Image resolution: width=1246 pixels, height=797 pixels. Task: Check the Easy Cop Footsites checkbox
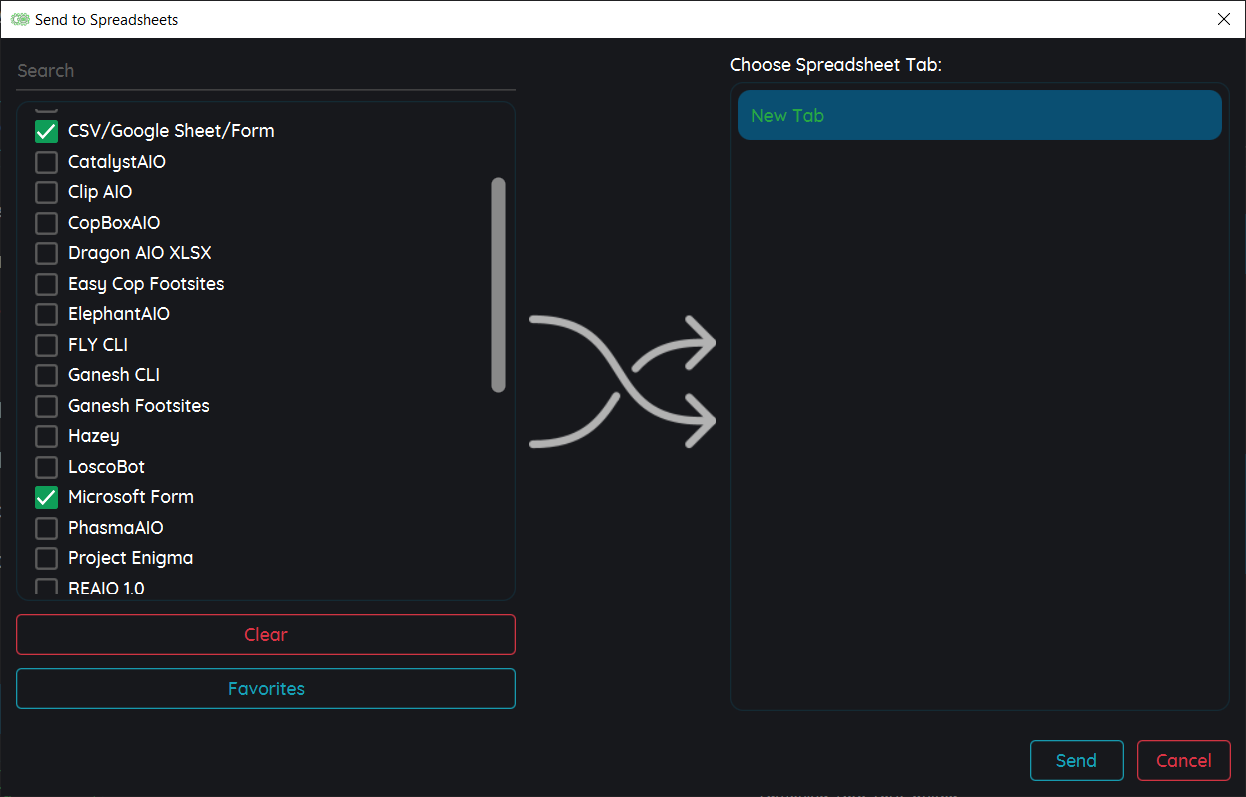click(x=46, y=284)
